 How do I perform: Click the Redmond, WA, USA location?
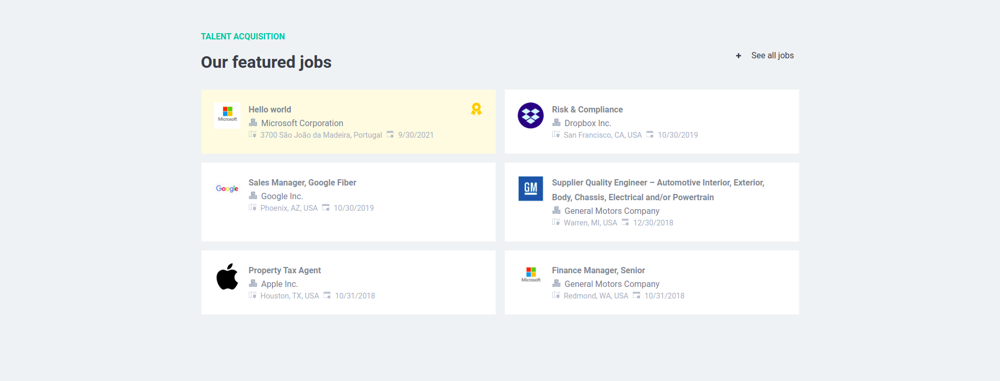pos(596,296)
